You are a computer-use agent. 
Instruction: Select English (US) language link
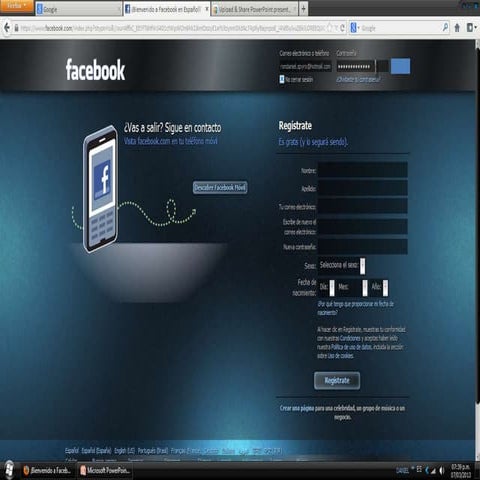point(125,451)
